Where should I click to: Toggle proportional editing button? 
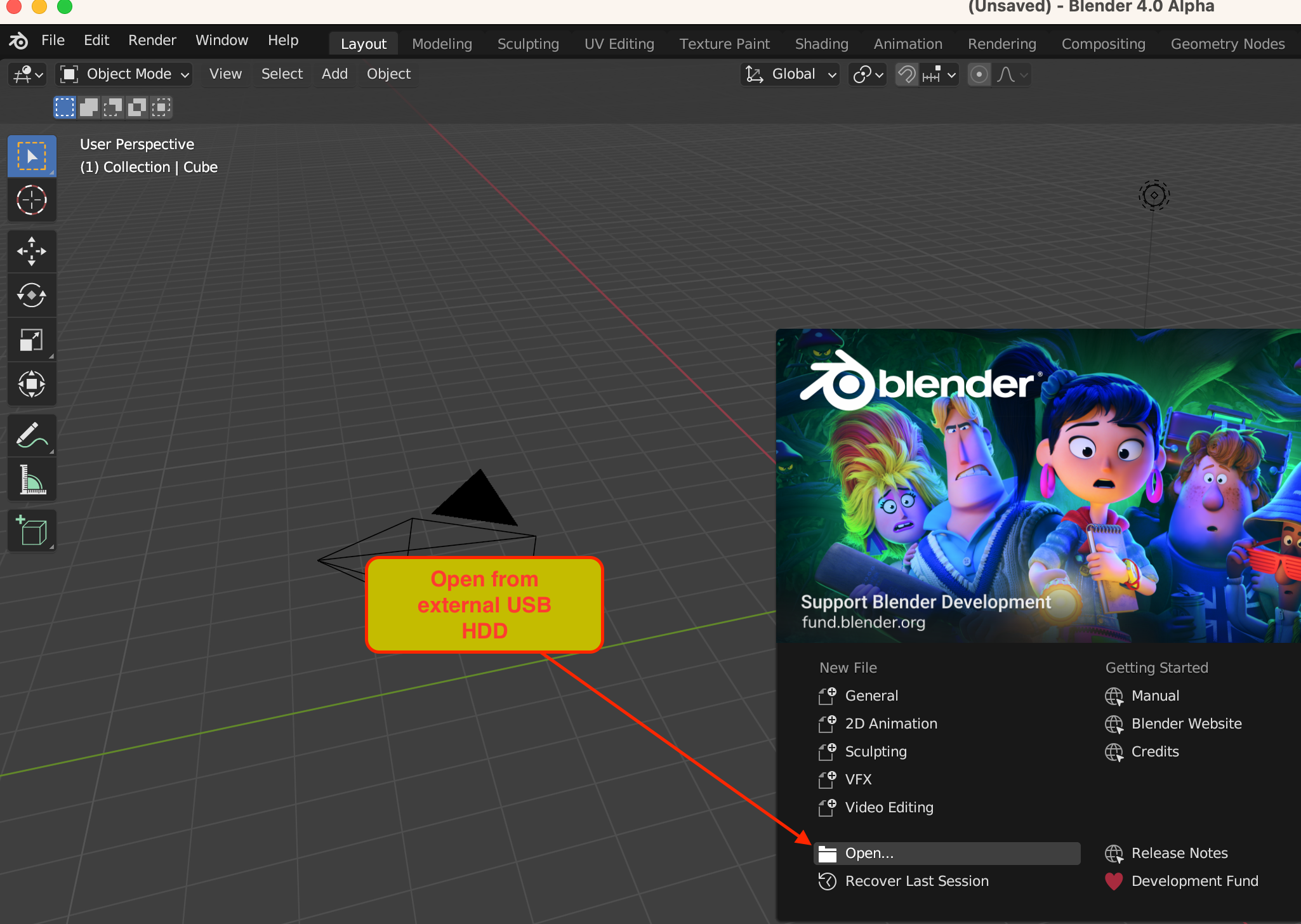979,75
